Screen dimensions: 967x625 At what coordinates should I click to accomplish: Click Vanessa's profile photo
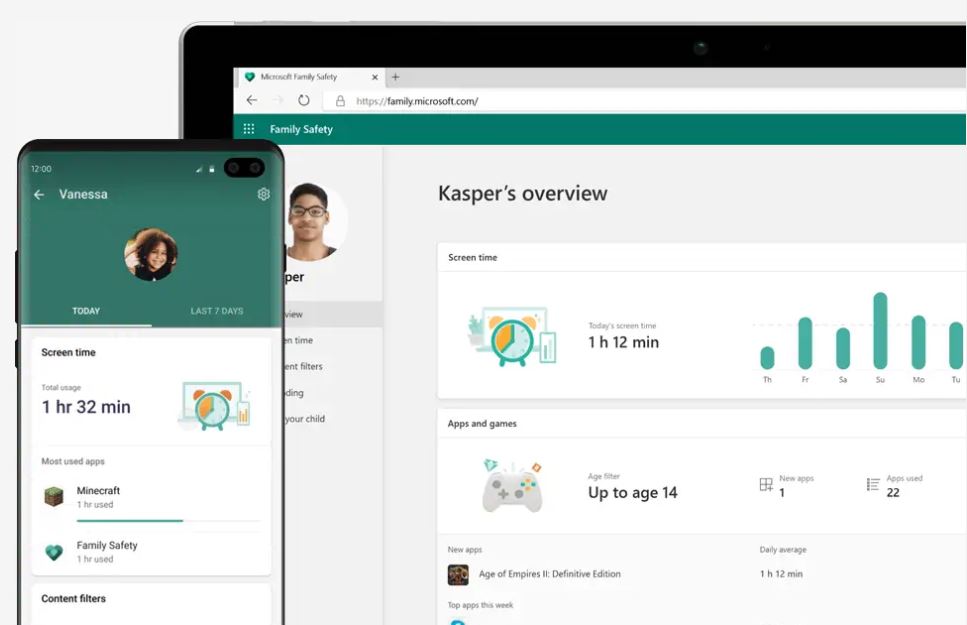click(x=151, y=254)
